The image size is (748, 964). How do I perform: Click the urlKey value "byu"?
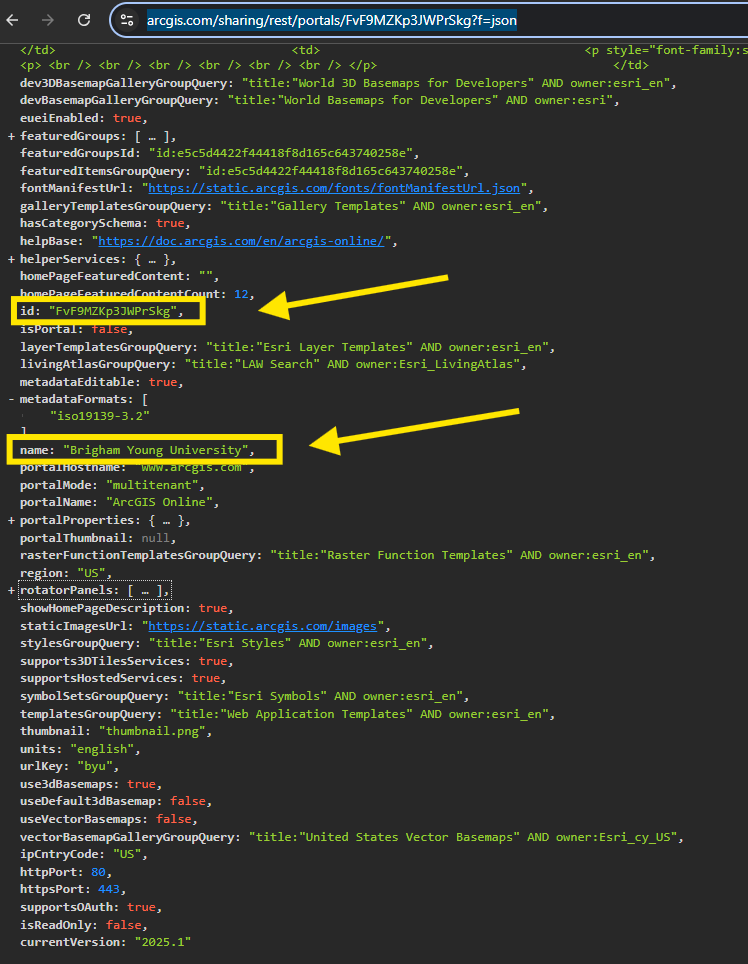[95, 767]
